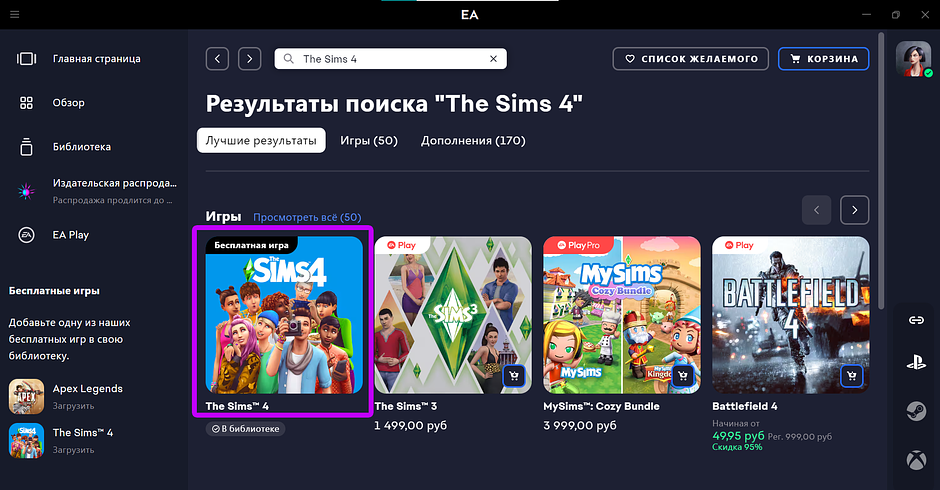Click the linked accounts chain icon
Image resolution: width=940 pixels, height=490 pixels.
[x=916, y=320]
